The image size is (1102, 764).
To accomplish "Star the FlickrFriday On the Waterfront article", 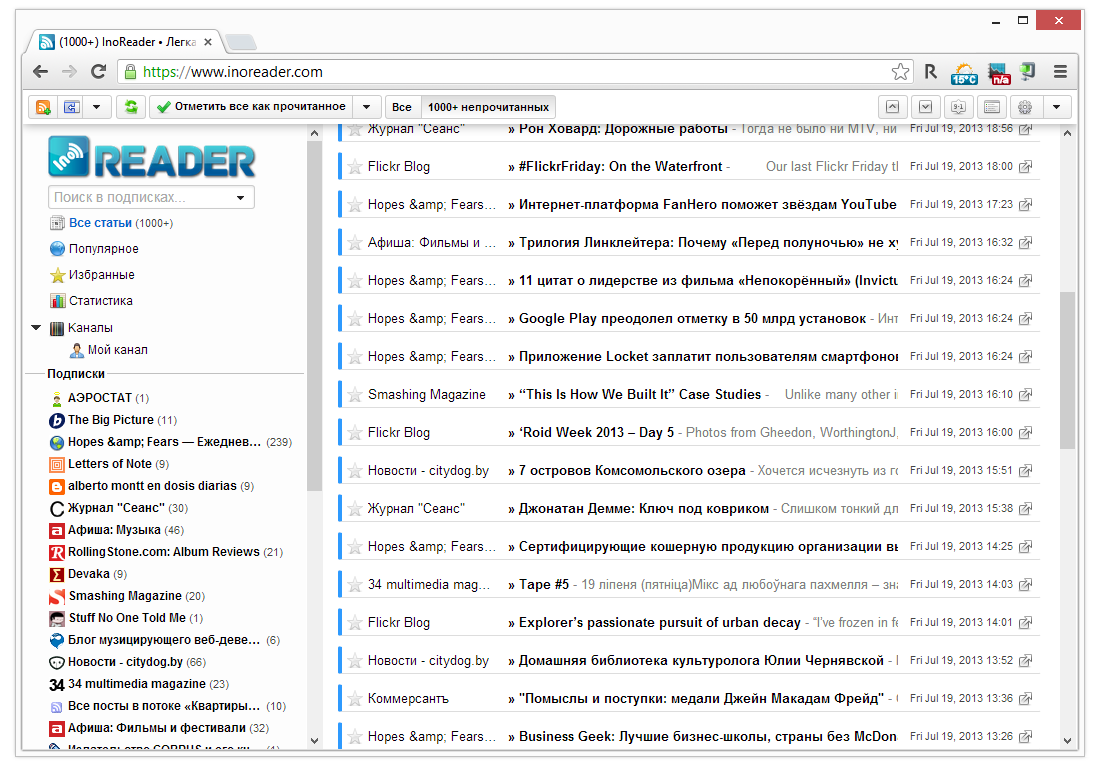I will [x=355, y=167].
